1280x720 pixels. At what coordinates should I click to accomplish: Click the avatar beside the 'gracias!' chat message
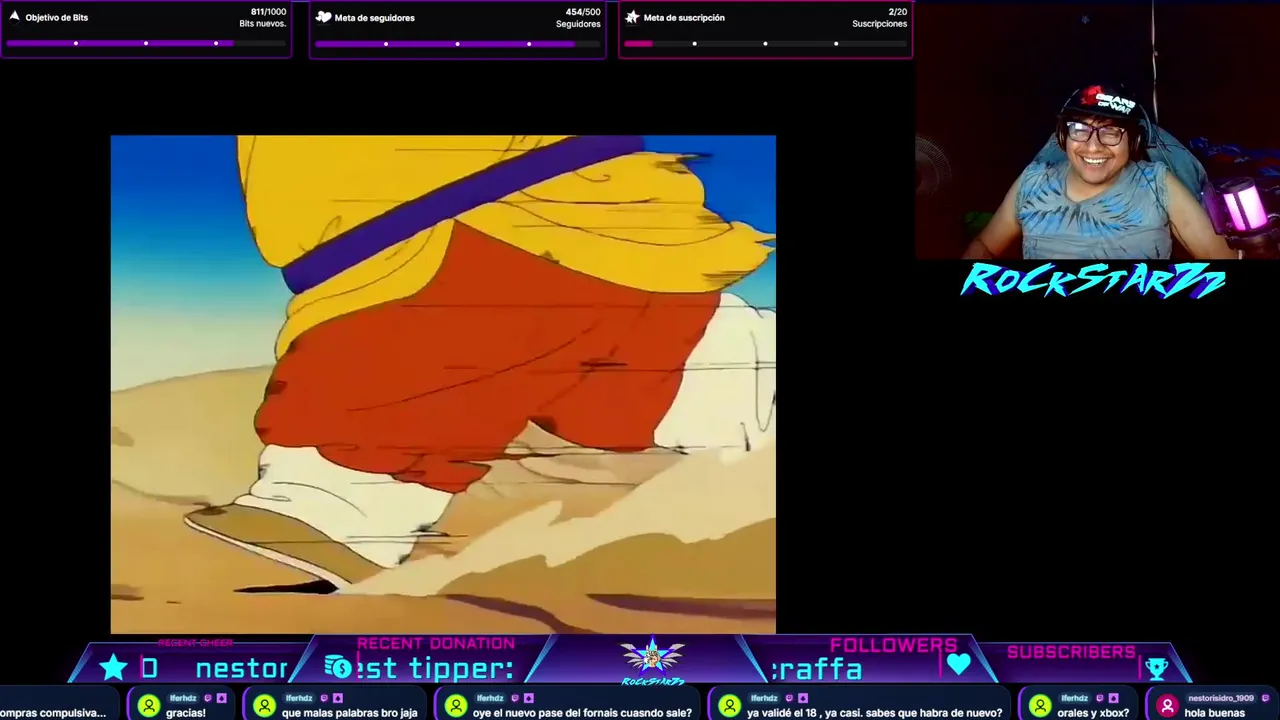point(149,706)
